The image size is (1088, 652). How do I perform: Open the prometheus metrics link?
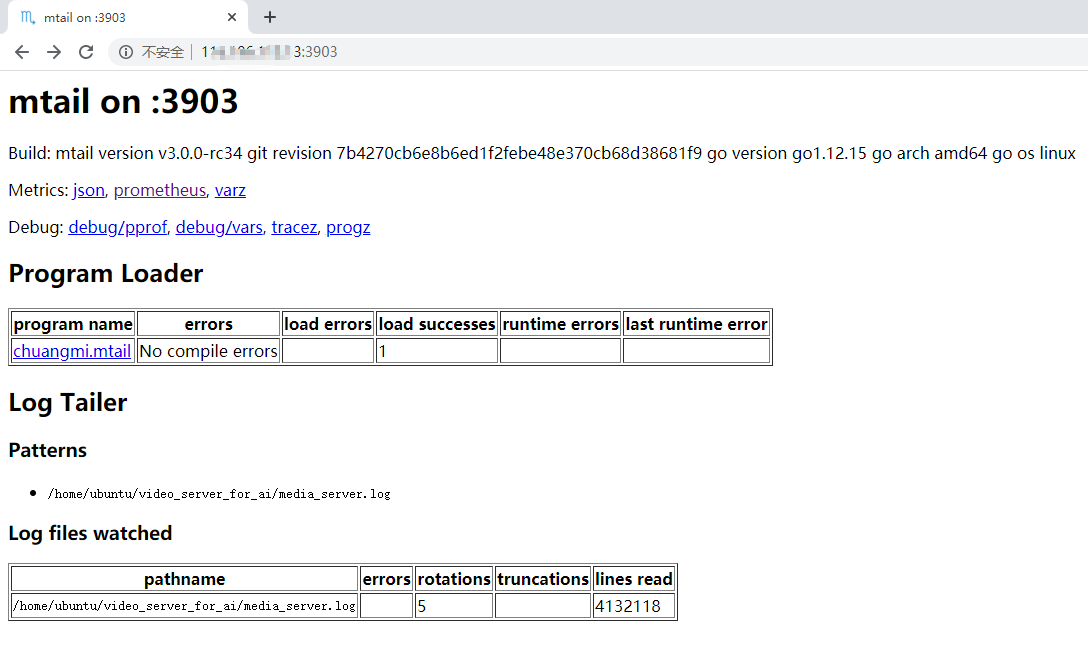point(160,190)
